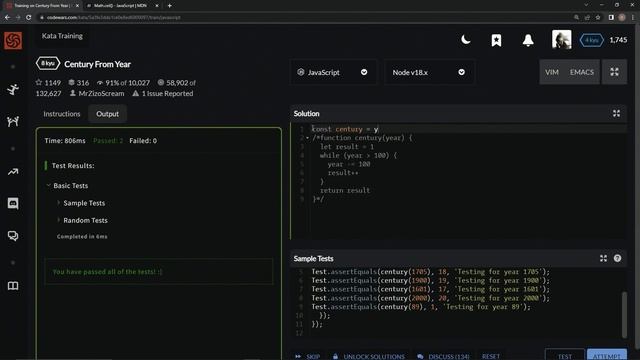640x360 pixels.
Task: Click the star count 1149
Action: (x=48, y=83)
